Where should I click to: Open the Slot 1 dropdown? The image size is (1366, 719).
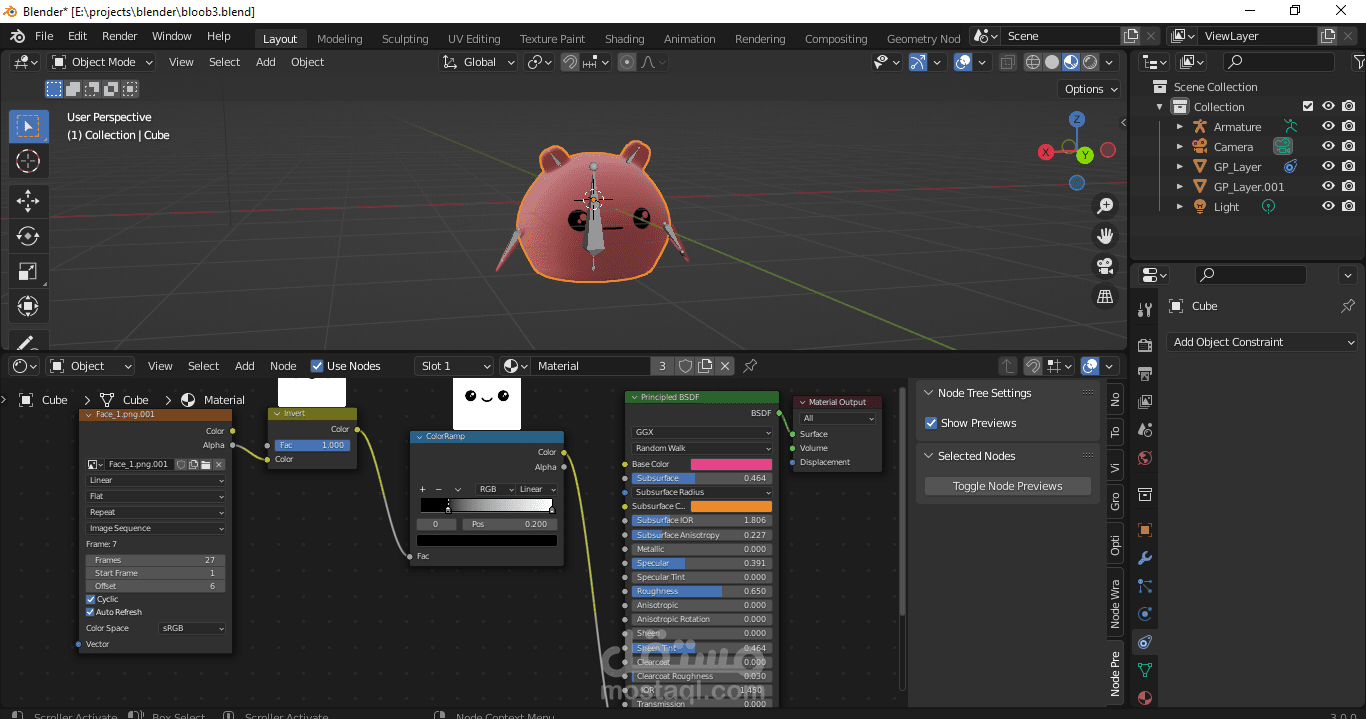pos(455,366)
